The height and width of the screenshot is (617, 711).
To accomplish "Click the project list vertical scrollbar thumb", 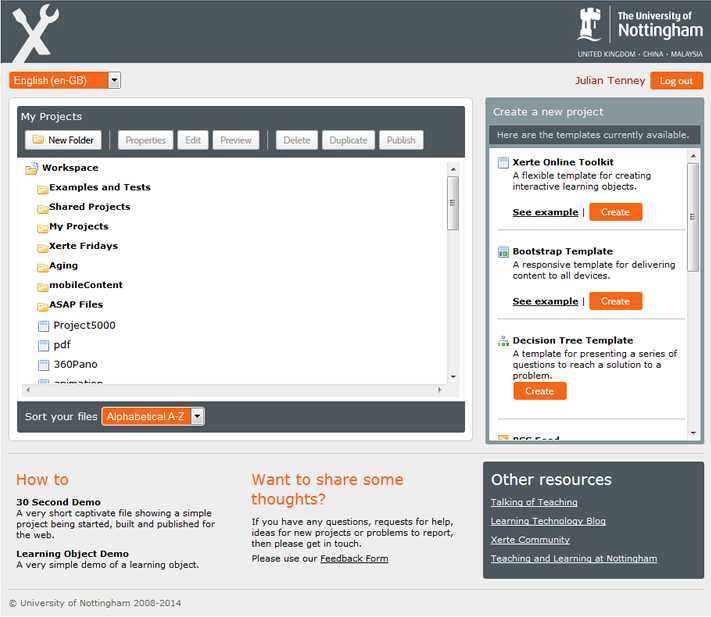I will [x=453, y=203].
